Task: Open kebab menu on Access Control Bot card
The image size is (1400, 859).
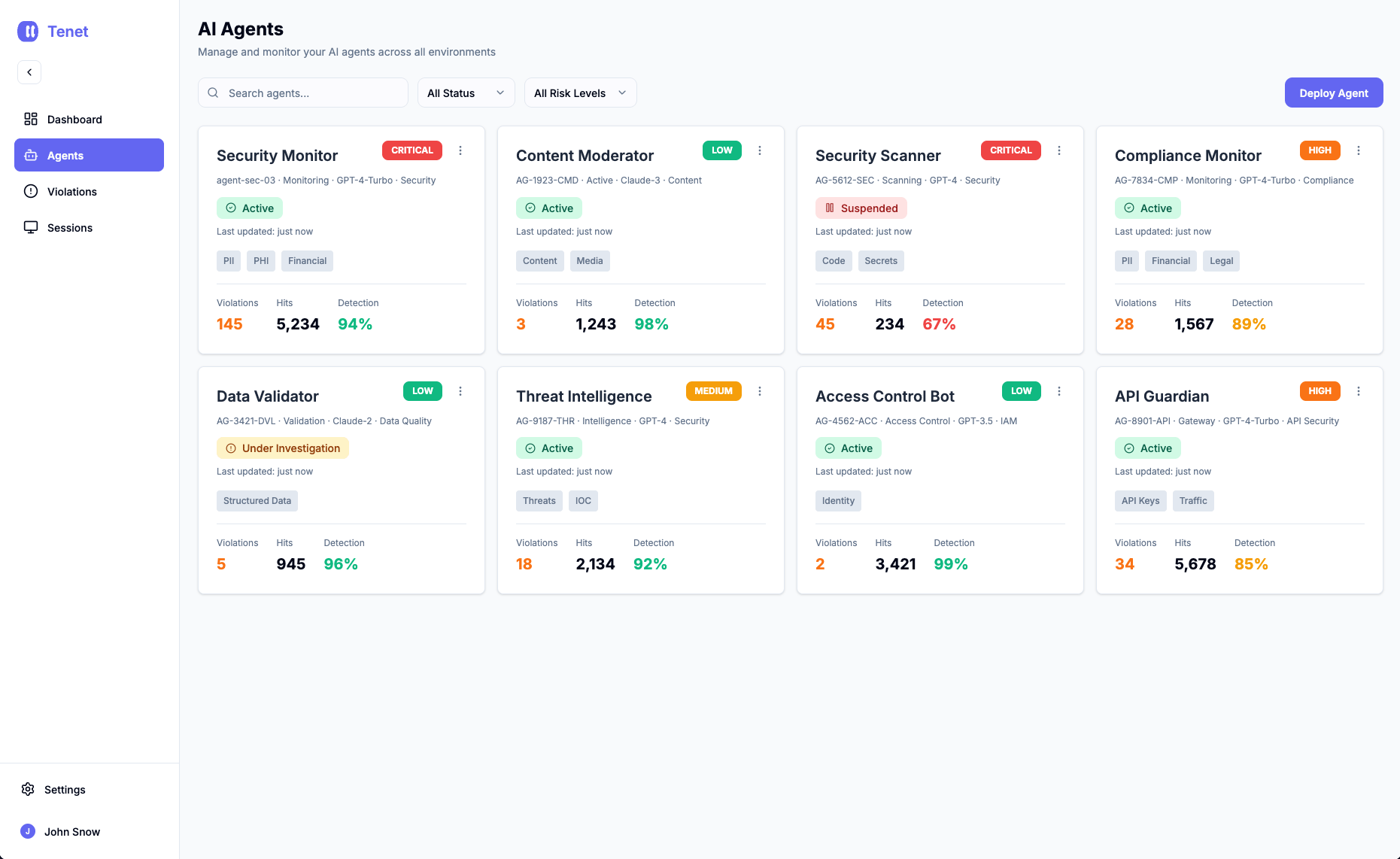Action: click(x=1059, y=391)
